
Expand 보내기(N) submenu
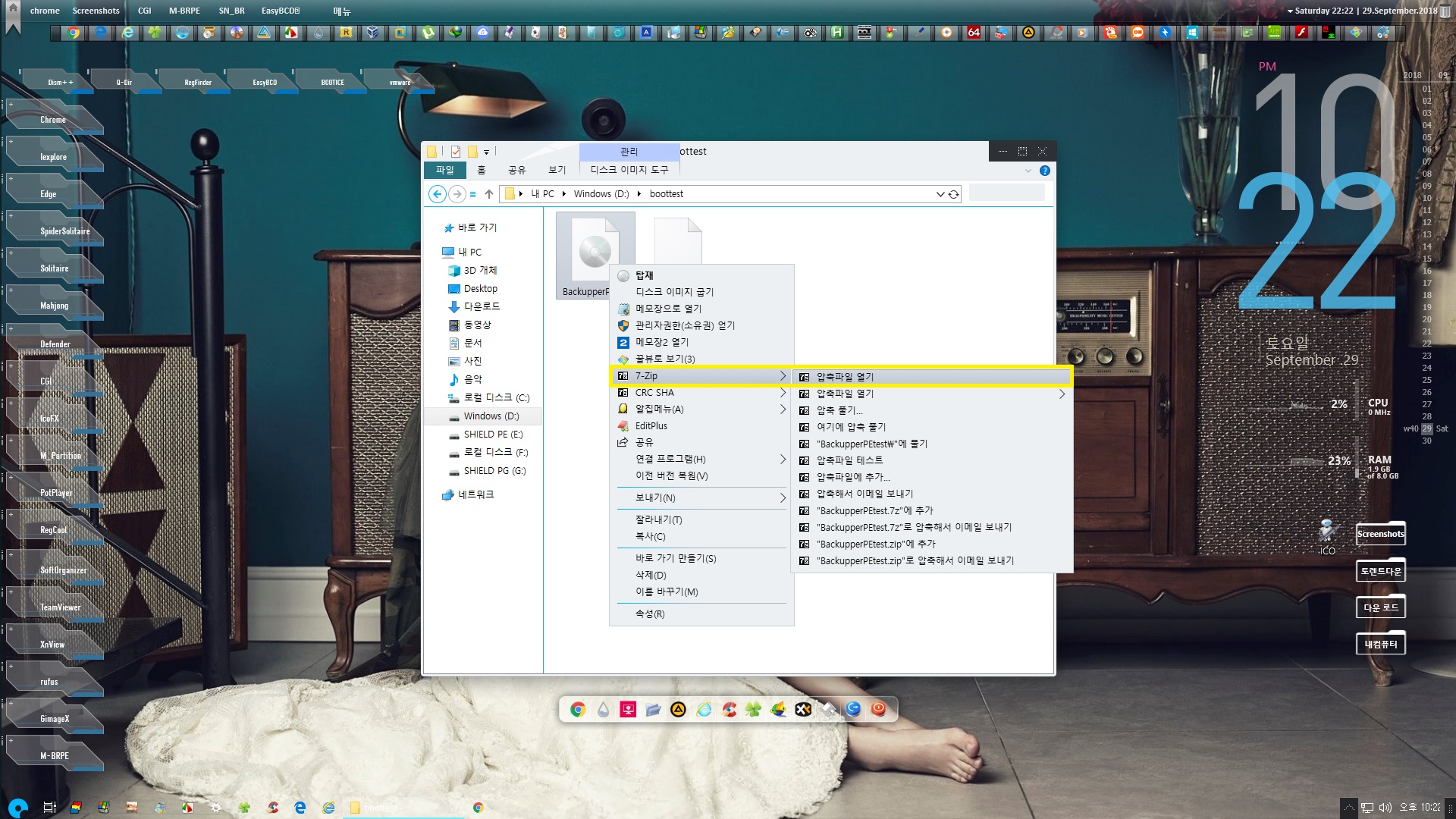(783, 498)
